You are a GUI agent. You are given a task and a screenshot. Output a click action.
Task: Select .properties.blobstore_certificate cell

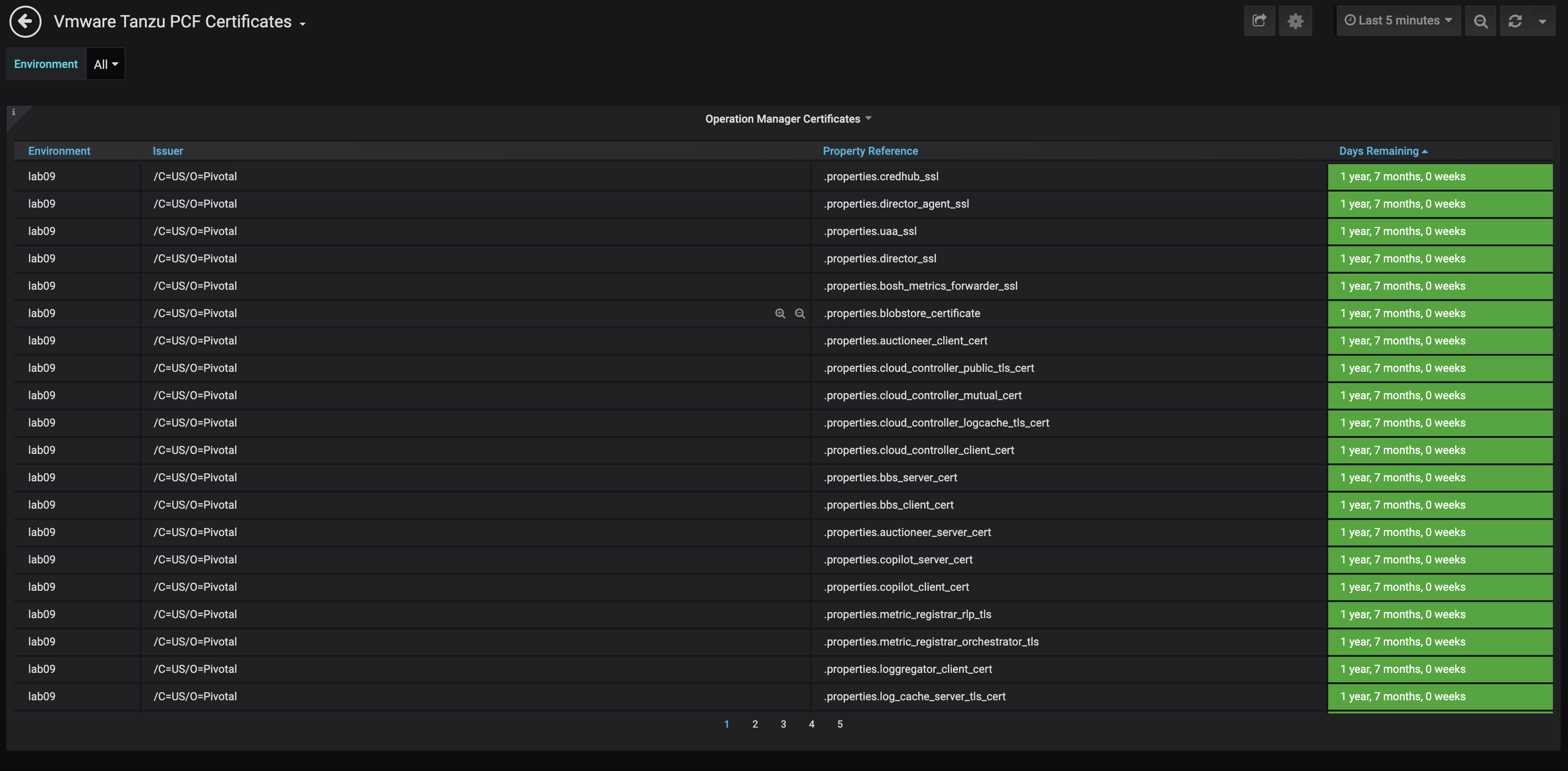point(1070,313)
